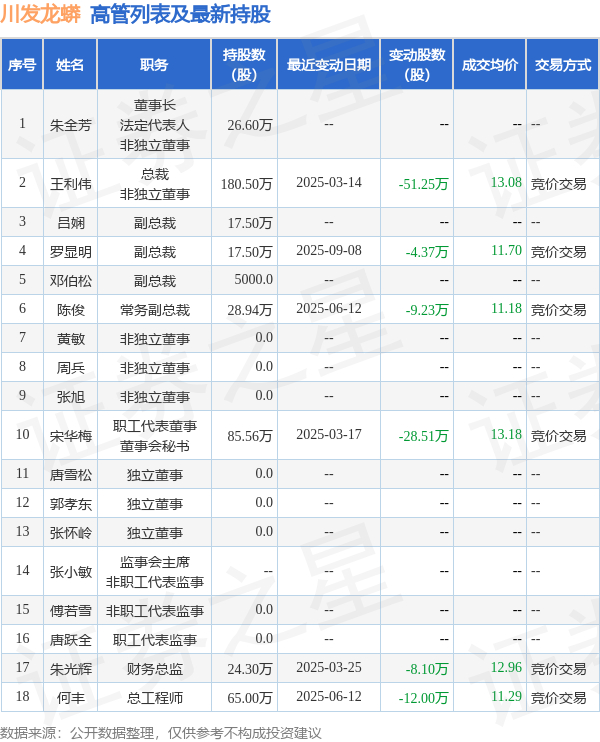Viewport: 600px width, 742px height.
Task: Click the date 2025-03-17
Action: 329,434
